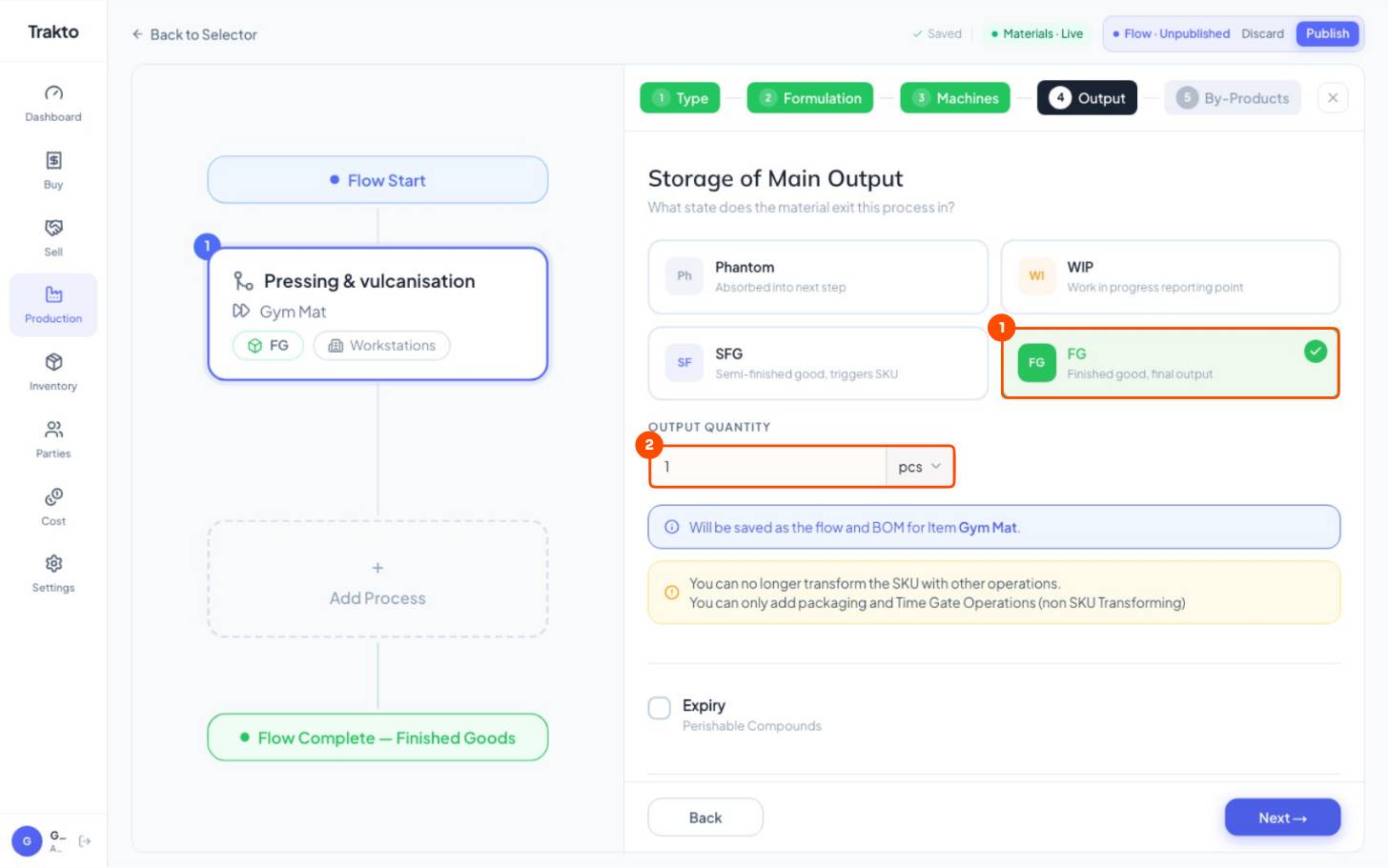Click the Materials · Live status badge
Image resolution: width=1388 pixels, height=868 pixels.
[1037, 33]
